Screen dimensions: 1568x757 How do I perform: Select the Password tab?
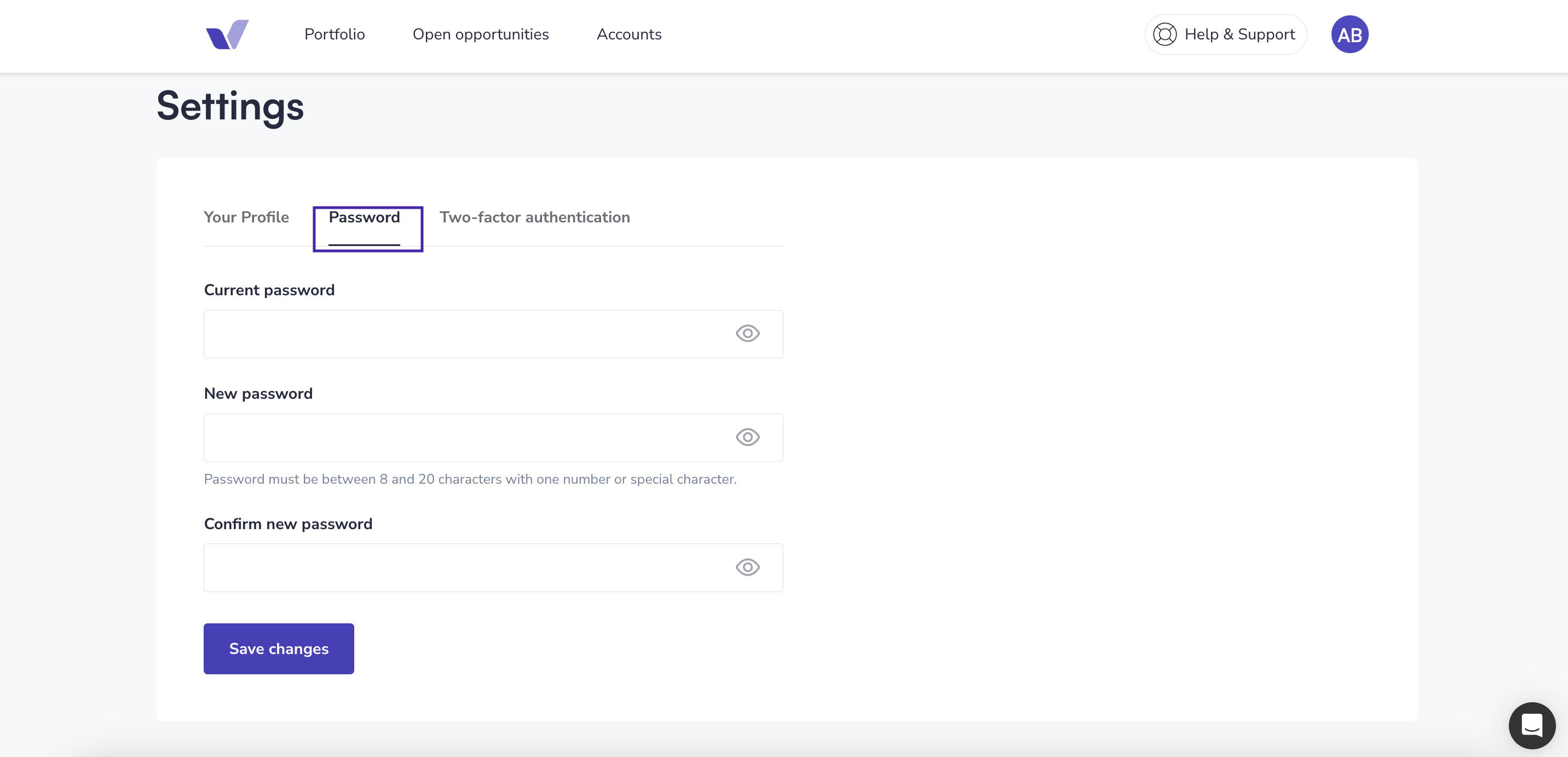click(x=365, y=217)
